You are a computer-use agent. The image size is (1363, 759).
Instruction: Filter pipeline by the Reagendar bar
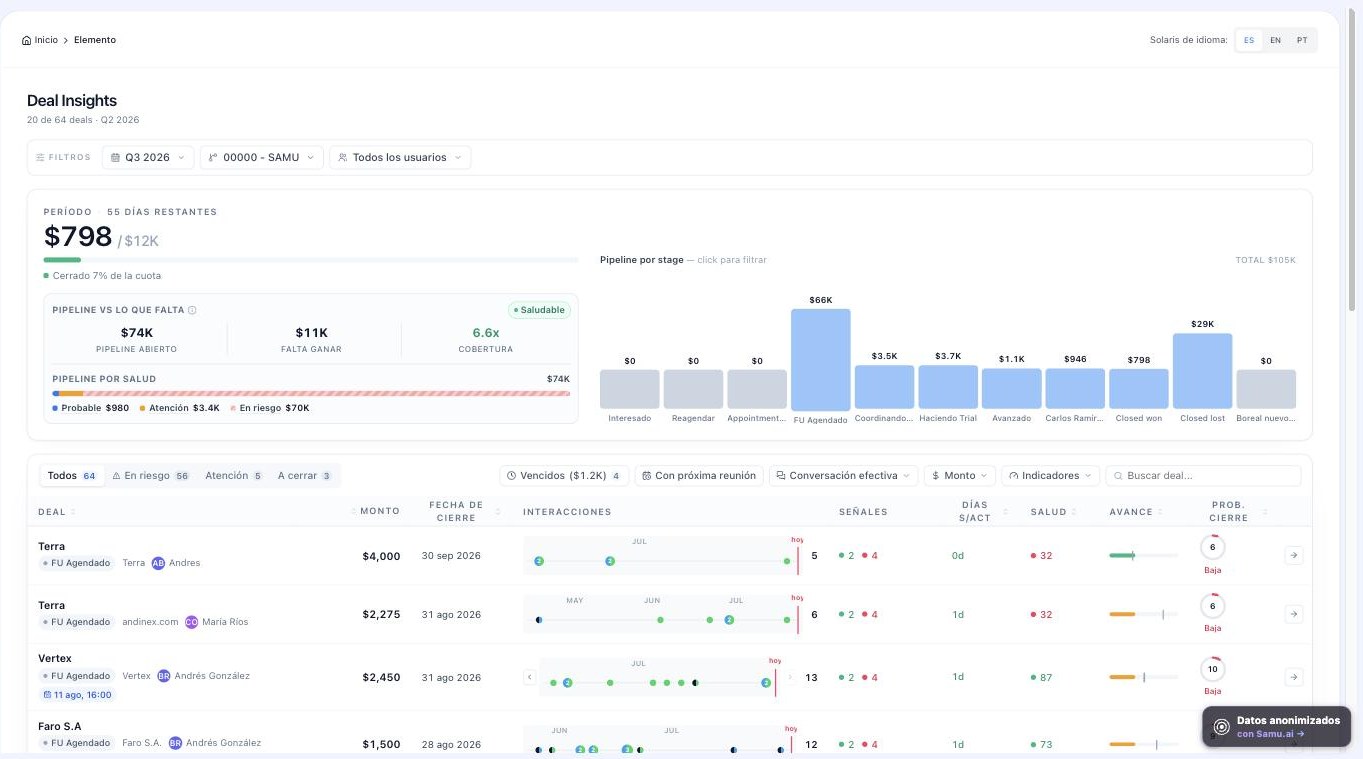tap(693, 389)
